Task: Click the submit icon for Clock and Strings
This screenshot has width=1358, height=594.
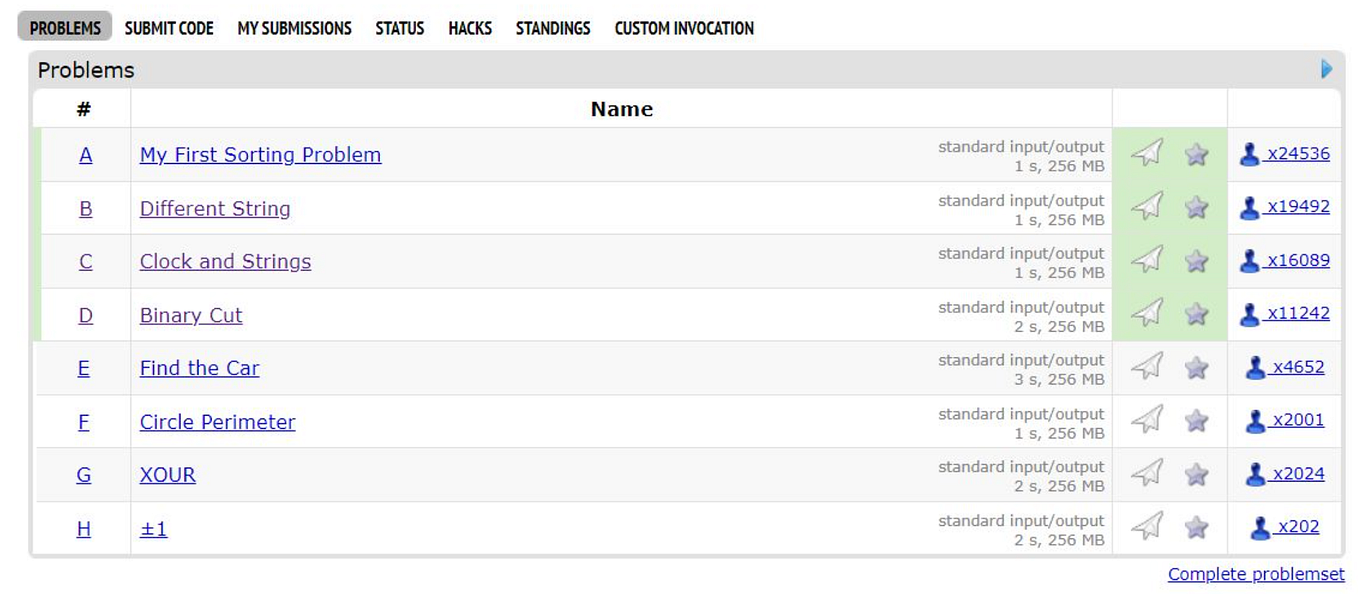Action: click(1147, 260)
